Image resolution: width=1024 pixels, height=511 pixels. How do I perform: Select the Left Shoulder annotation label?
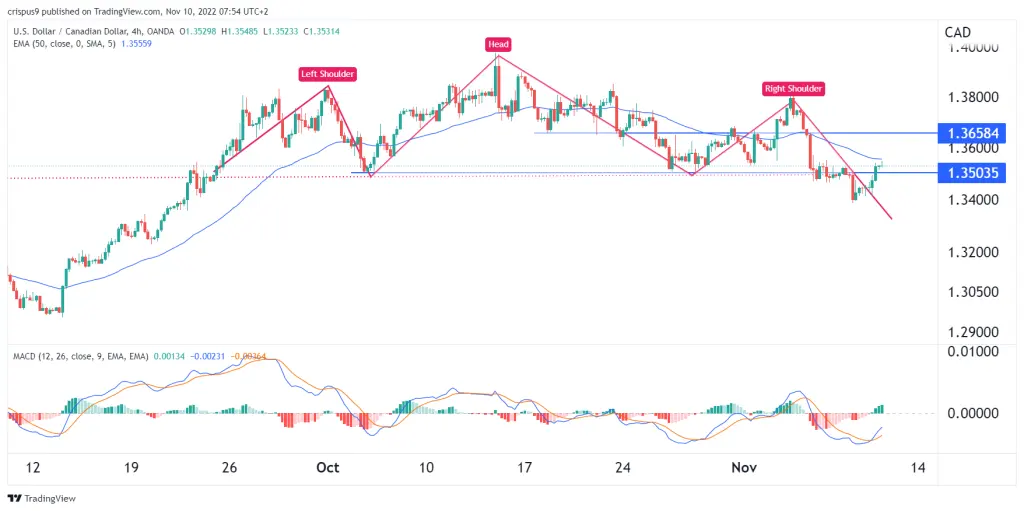point(327,74)
